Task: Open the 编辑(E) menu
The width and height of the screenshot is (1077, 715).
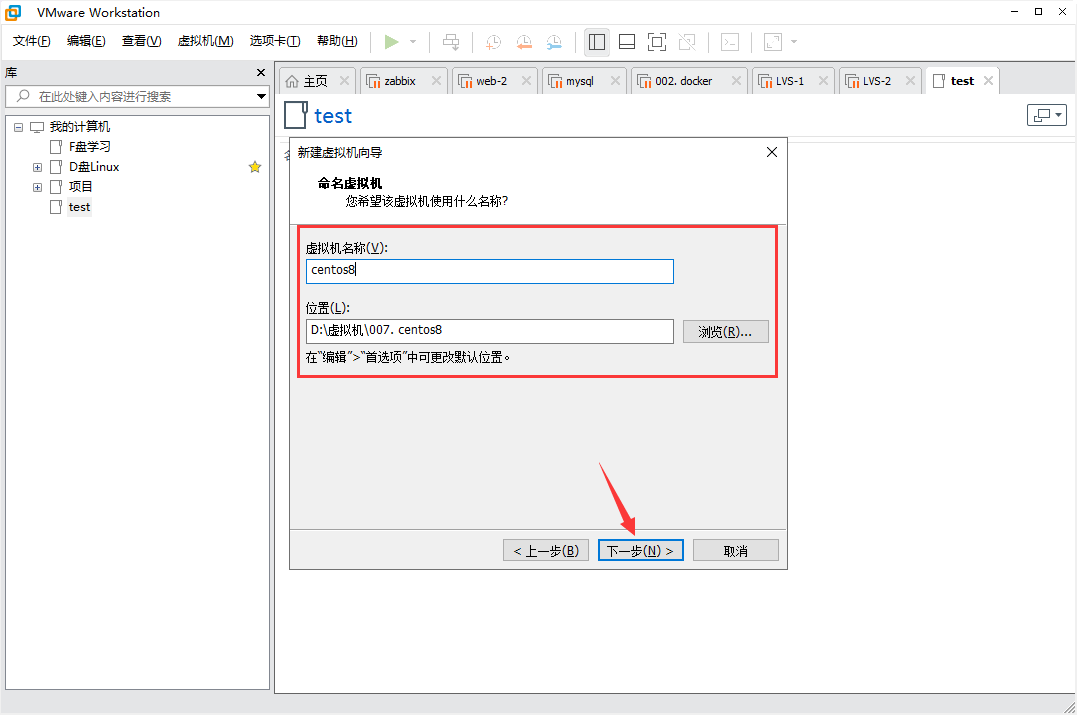Action: coord(86,41)
